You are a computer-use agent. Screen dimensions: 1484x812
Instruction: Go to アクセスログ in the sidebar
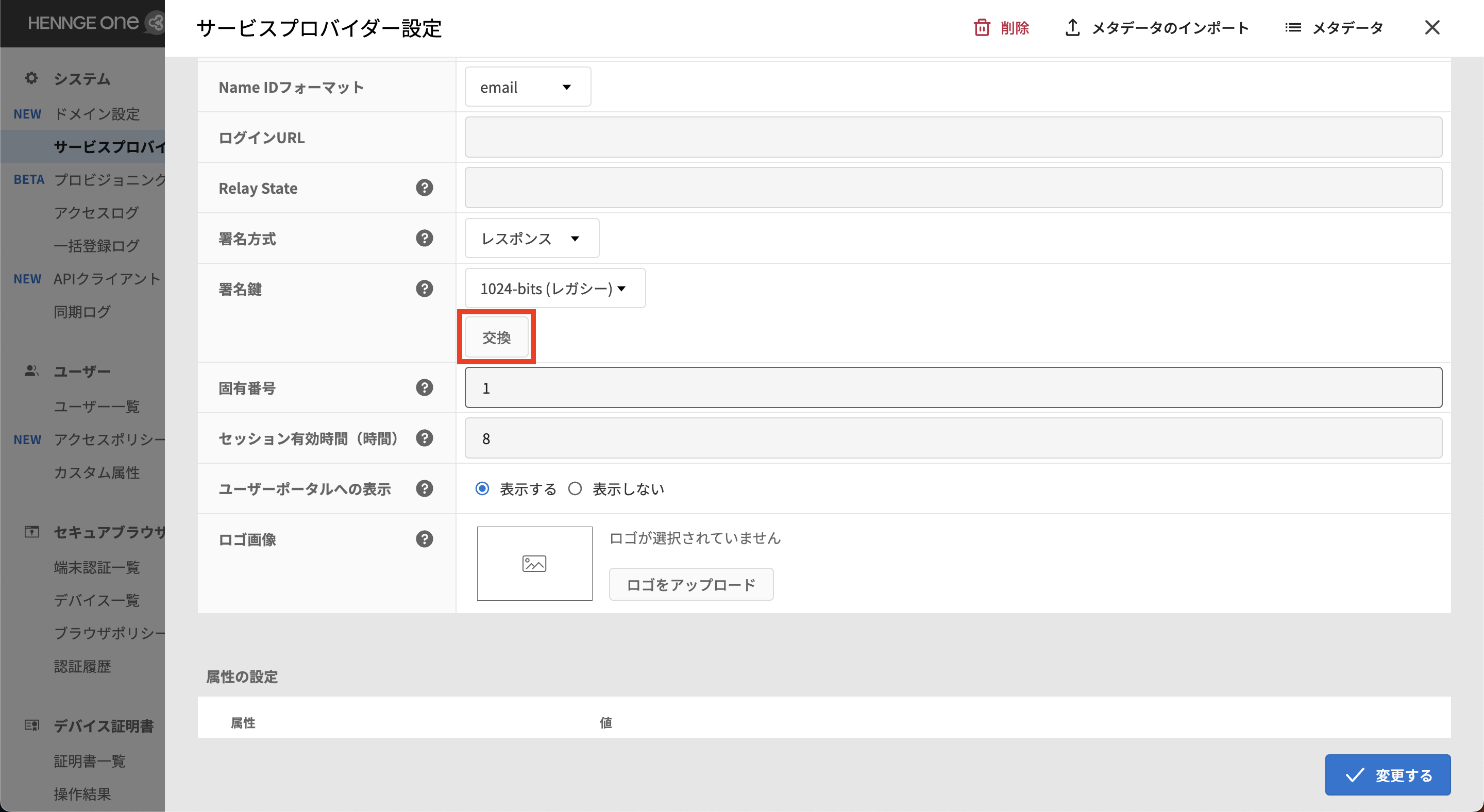point(96,212)
